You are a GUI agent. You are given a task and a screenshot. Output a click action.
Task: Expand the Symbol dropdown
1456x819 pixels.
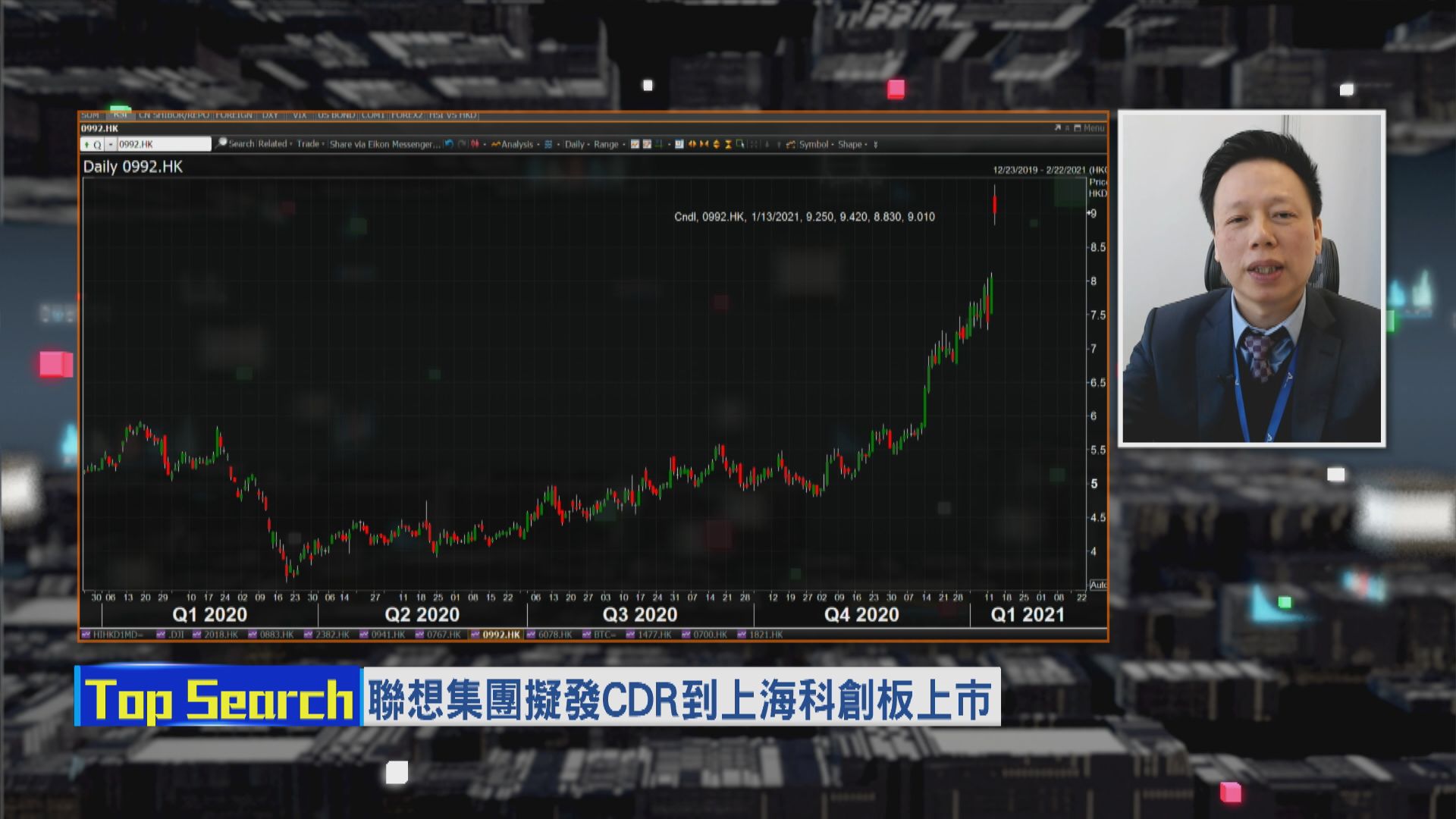817,144
